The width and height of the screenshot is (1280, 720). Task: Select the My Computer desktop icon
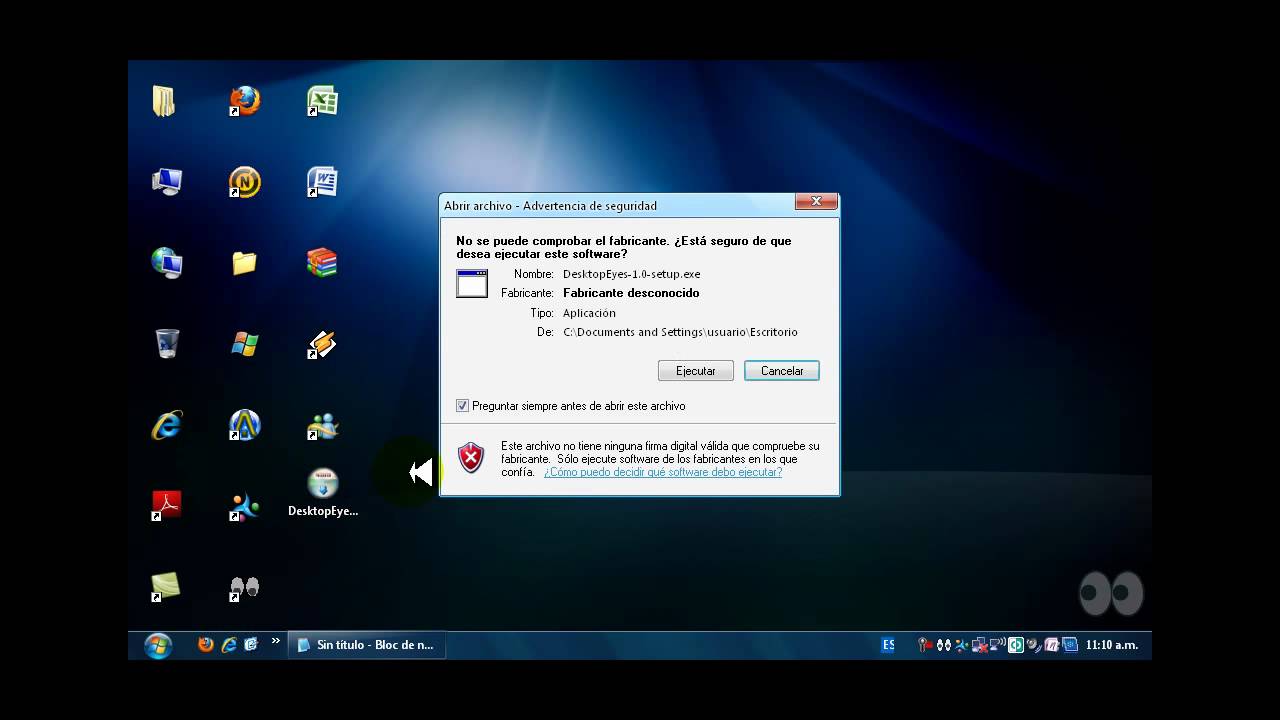[166, 182]
